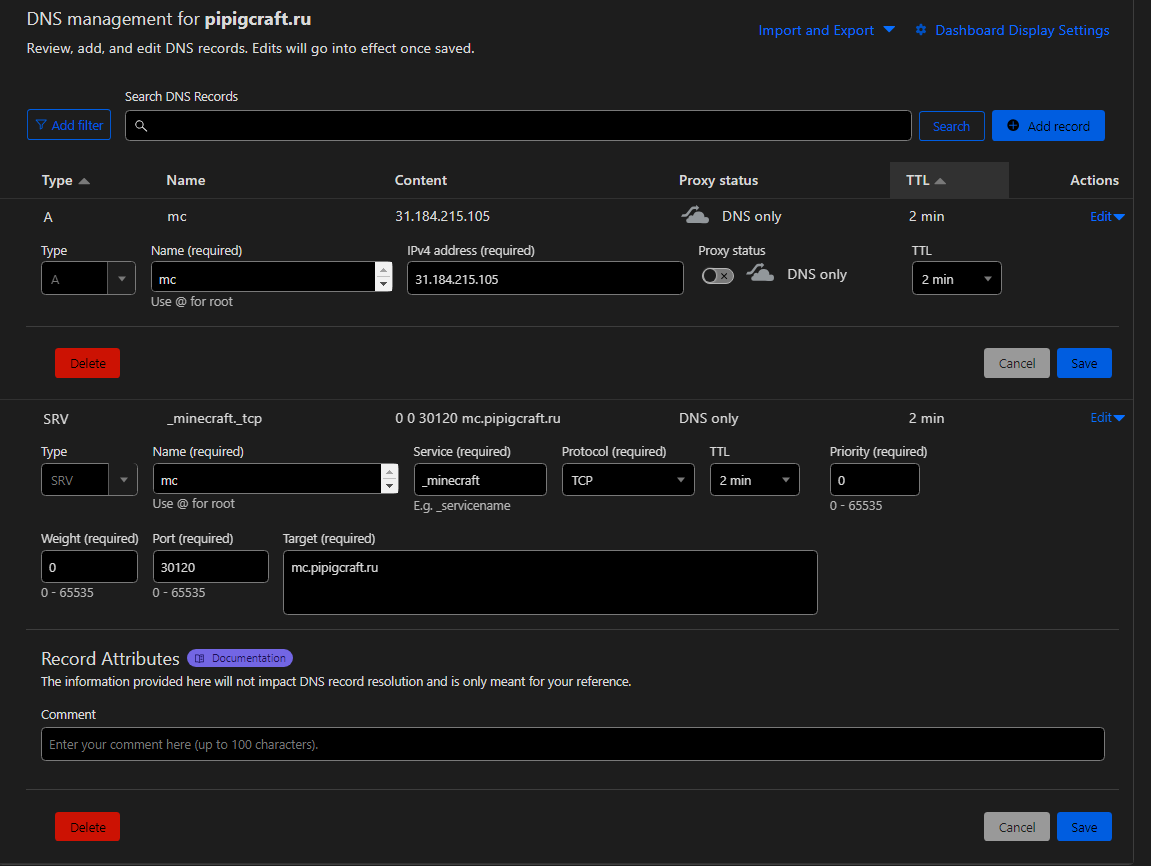
Task: Cancel editing the SRV record
Action: pos(1017,827)
